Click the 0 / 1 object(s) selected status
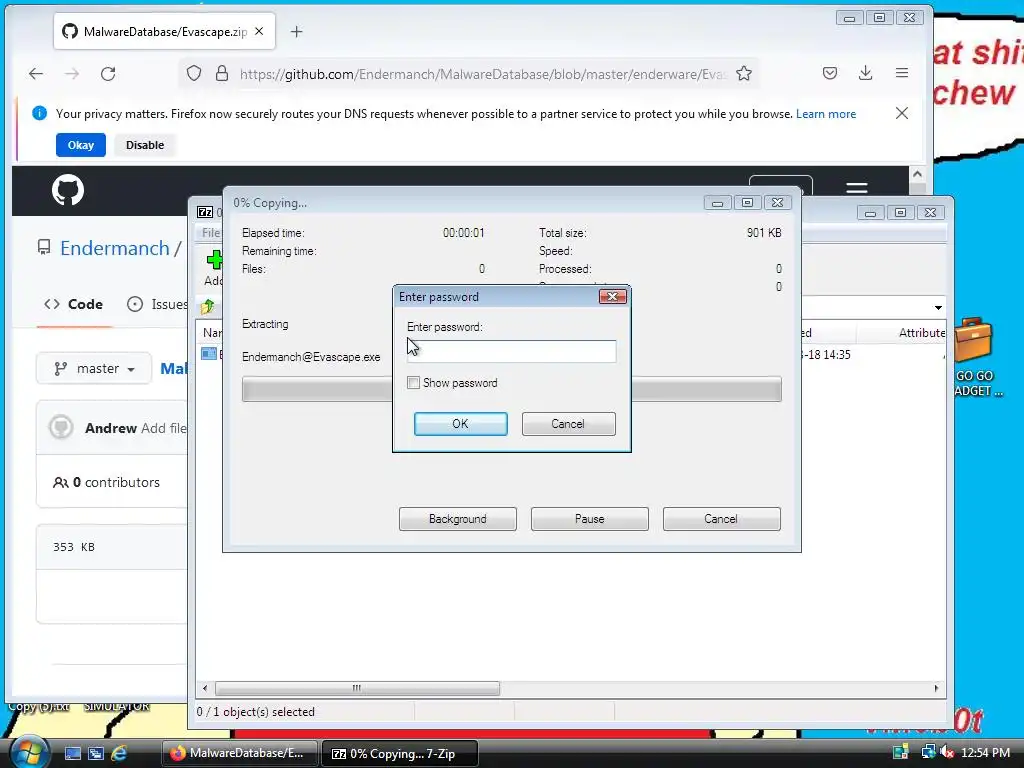This screenshot has width=1024, height=768. (255, 712)
